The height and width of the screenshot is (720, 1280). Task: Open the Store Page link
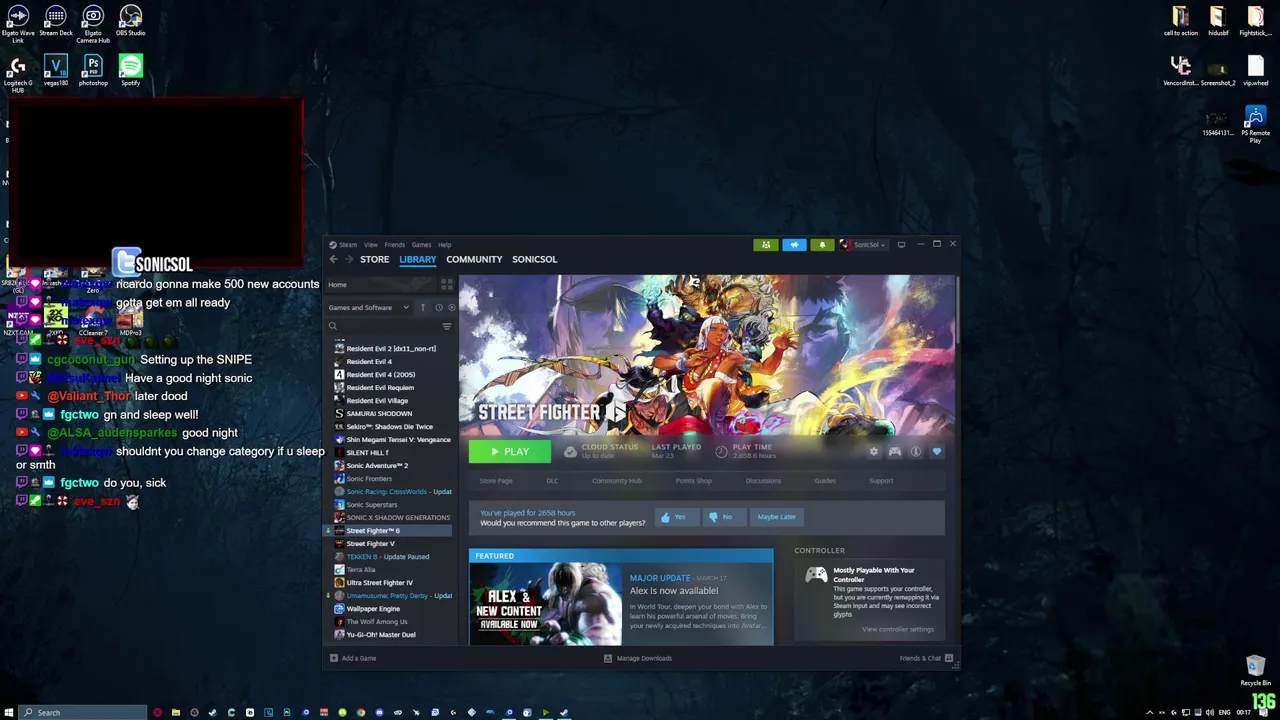point(496,481)
